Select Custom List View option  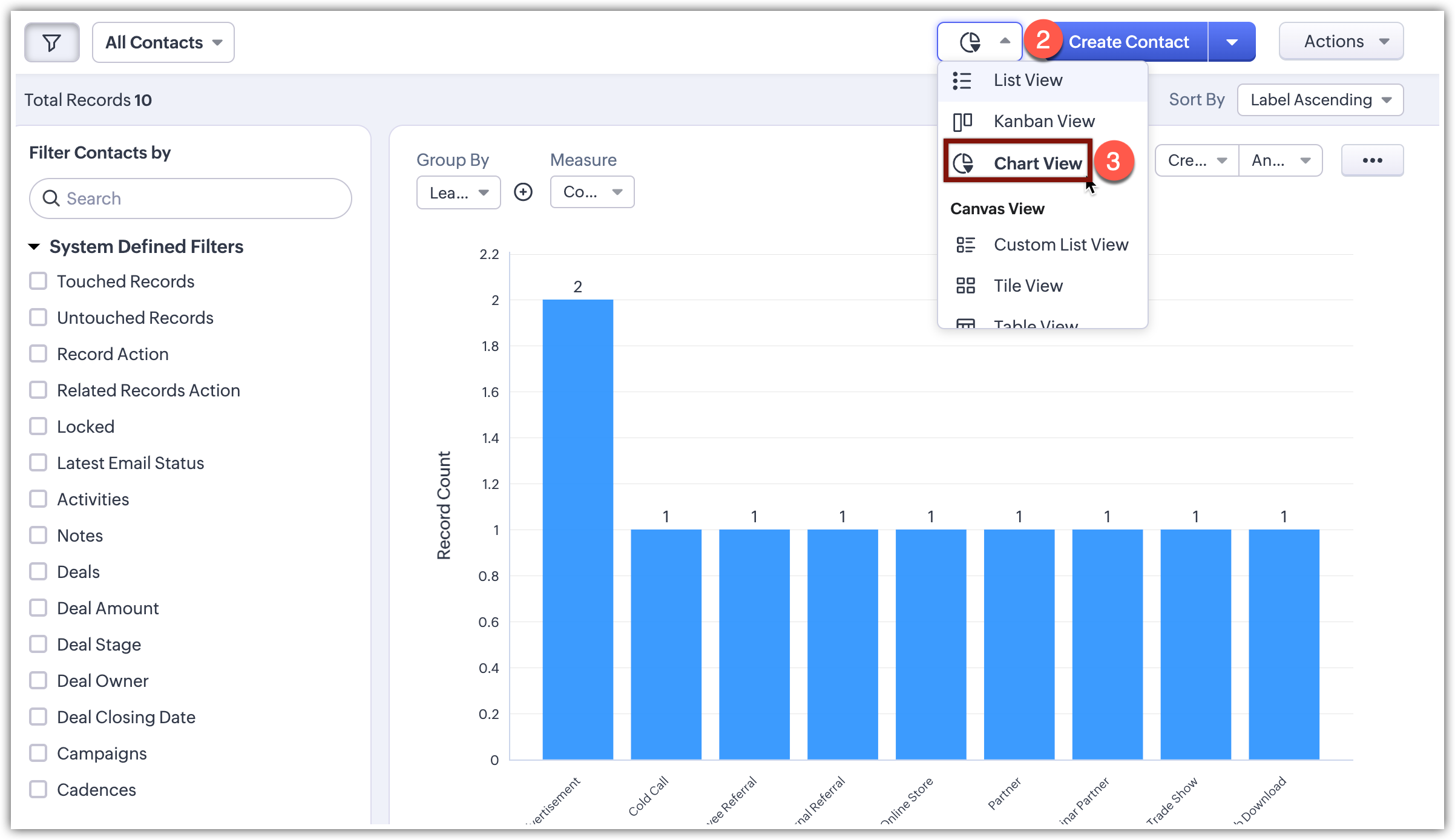click(x=1060, y=244)
